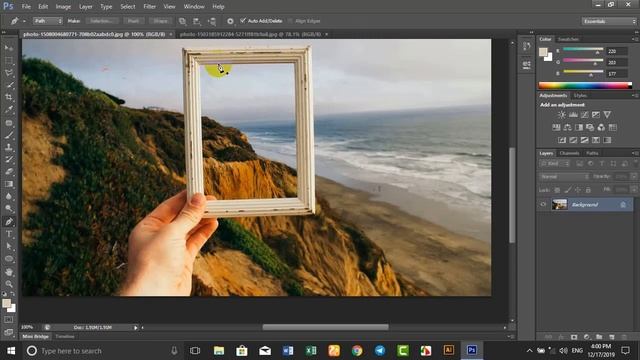Add a Levels adjustment
This screenshot has height=360, width=640.
tap(573, 115)
